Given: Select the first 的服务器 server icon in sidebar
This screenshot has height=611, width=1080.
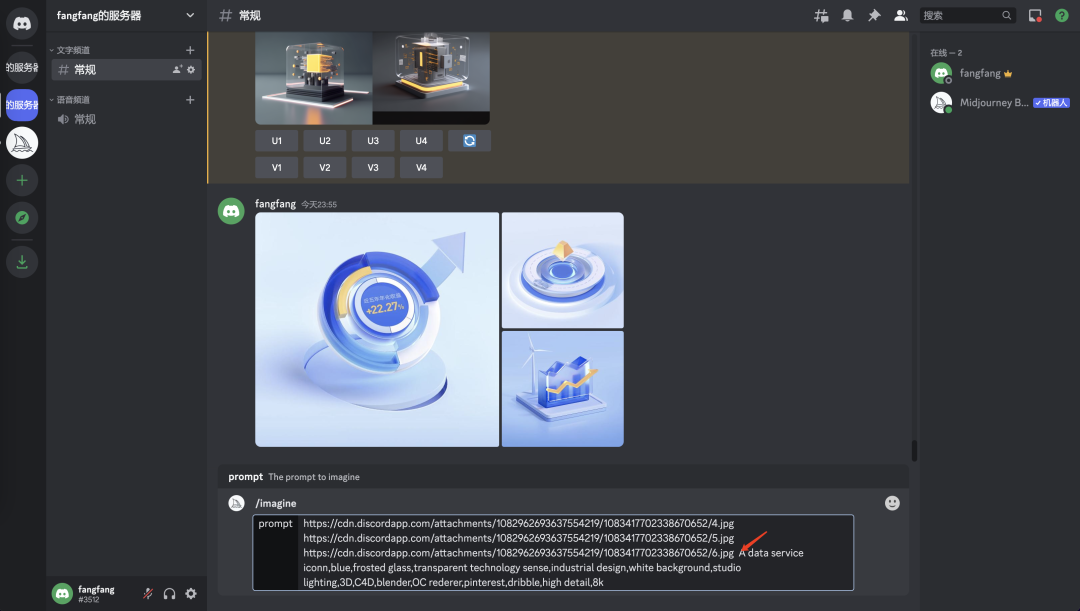Looking at the screenshot, I should point(22,68).
